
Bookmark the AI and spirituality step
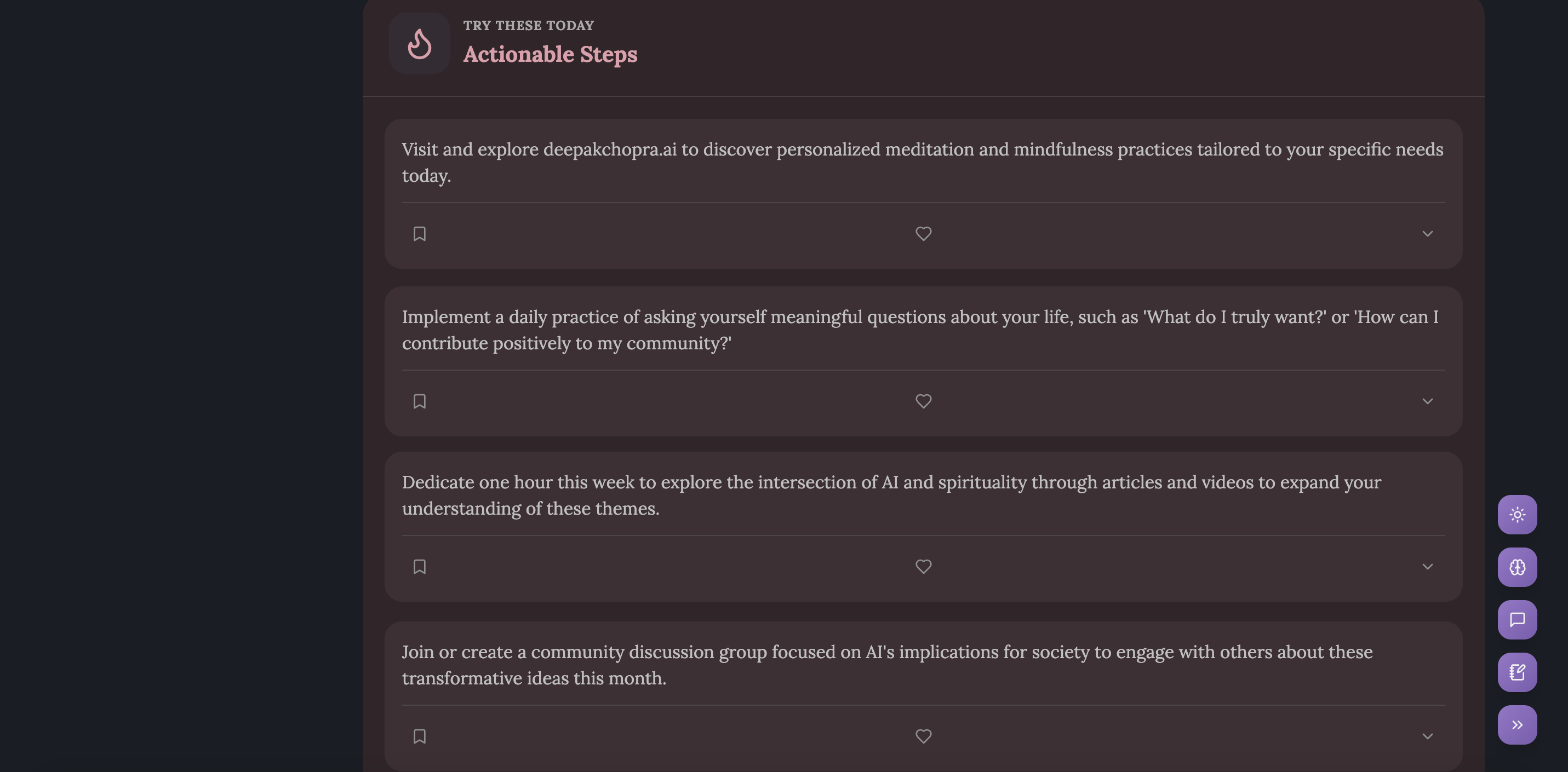[x=419, y=566]
